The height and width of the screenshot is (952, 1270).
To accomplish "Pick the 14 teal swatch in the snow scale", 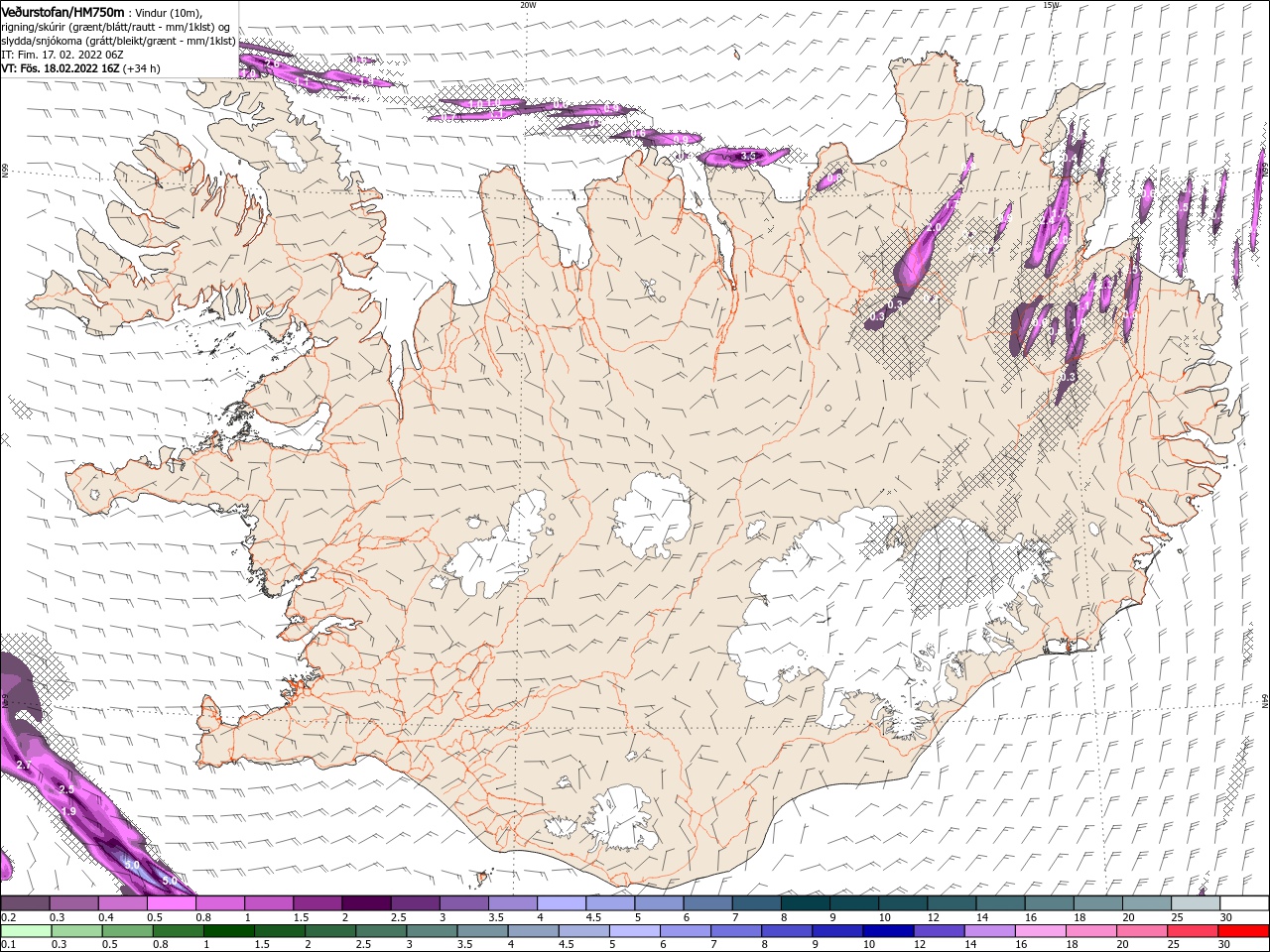I will [999, 903].
